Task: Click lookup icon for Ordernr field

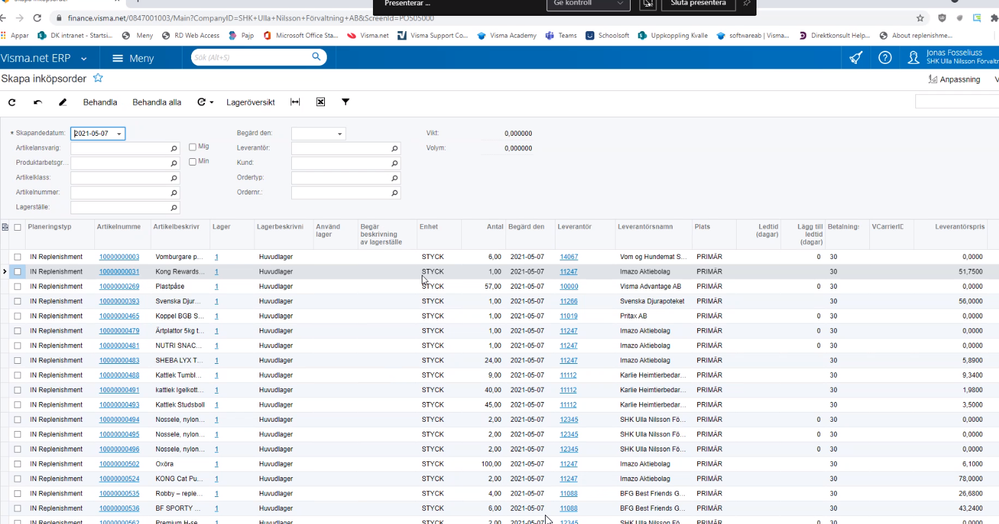Action: pyautogui.click(x=394, y=193)
